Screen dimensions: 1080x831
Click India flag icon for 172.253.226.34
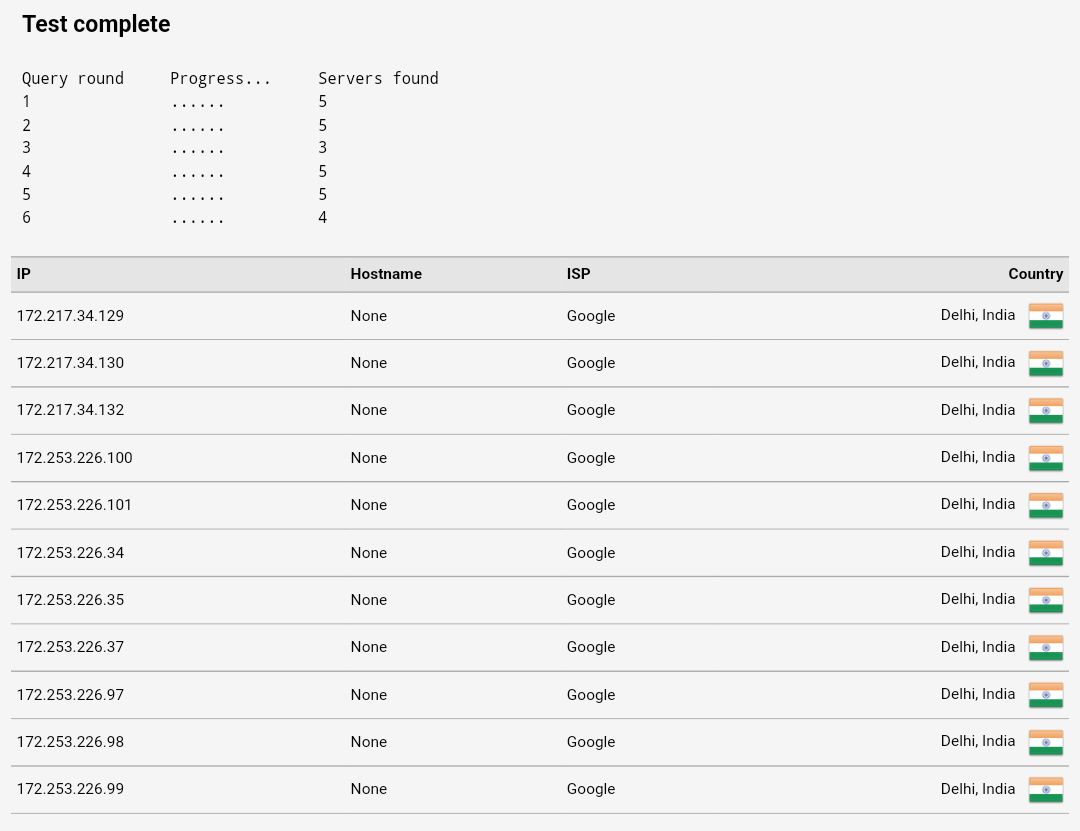pyautogui.click(x=1046, y=553)
